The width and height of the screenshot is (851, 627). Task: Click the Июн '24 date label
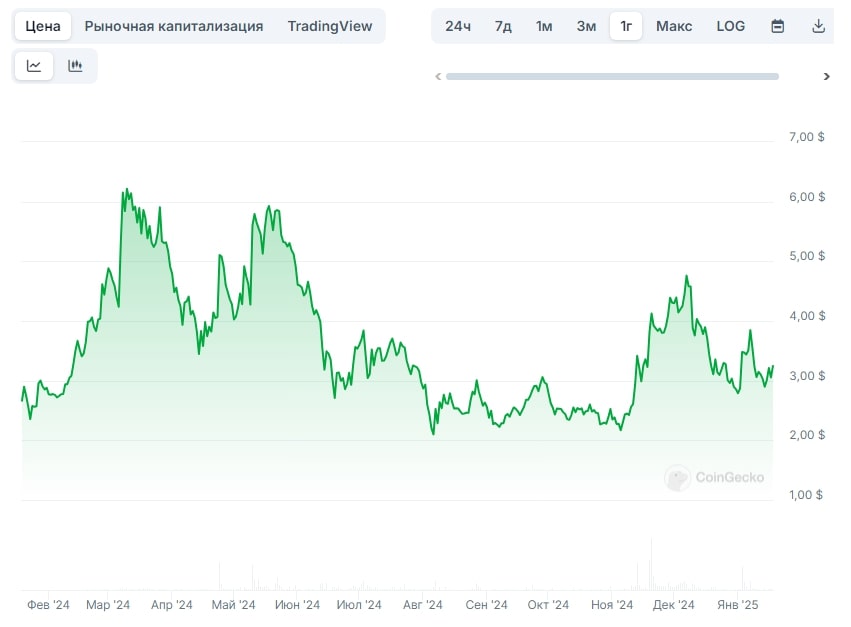297,605
